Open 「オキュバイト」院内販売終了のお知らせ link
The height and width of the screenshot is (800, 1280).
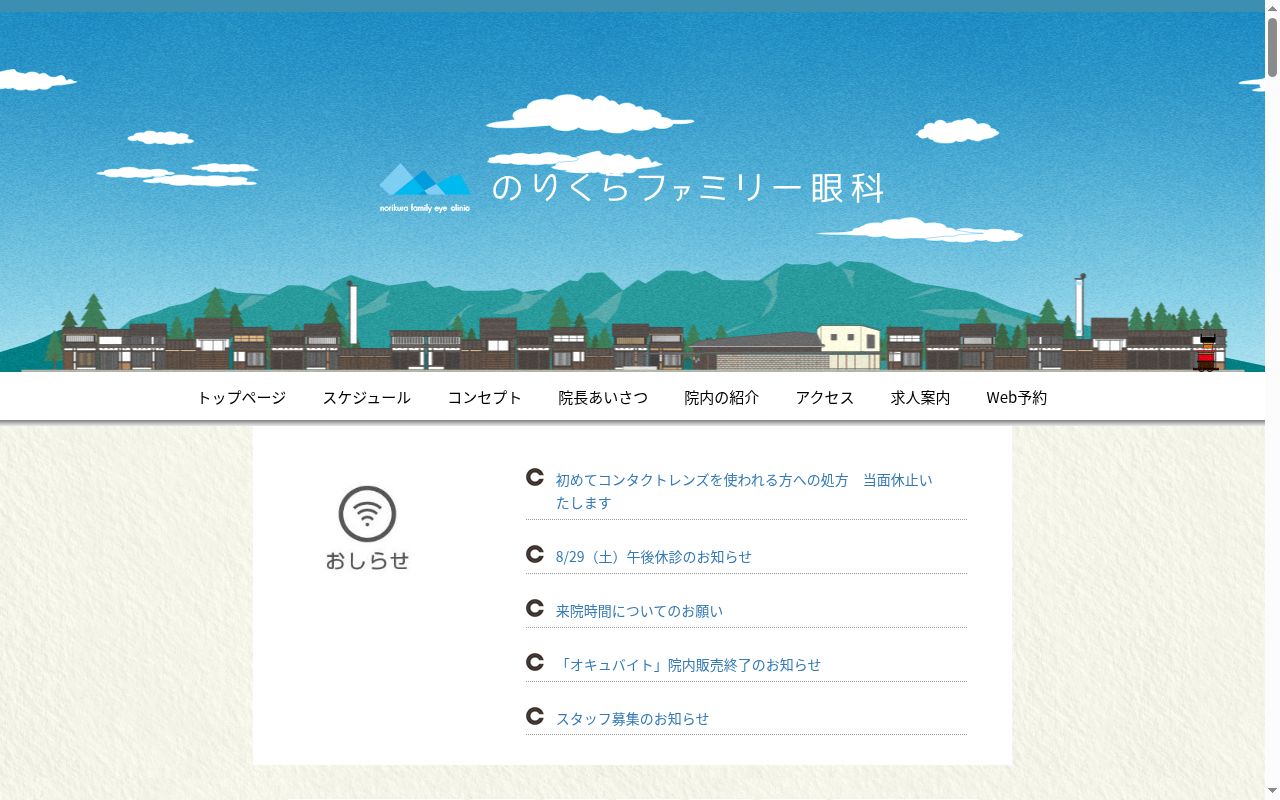pyautogui.click(x=688, y=665)
